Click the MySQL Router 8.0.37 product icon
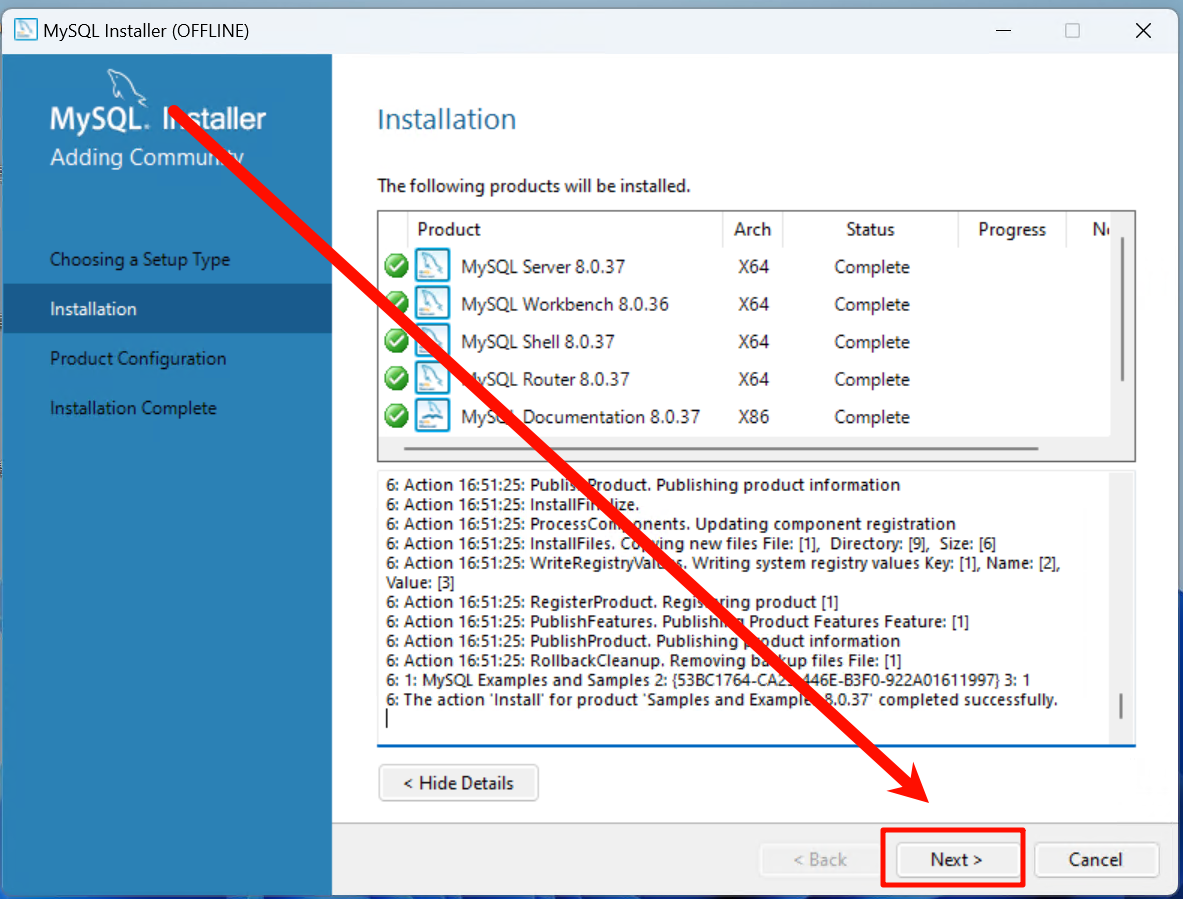1183x899 pixels. (432, 378)
